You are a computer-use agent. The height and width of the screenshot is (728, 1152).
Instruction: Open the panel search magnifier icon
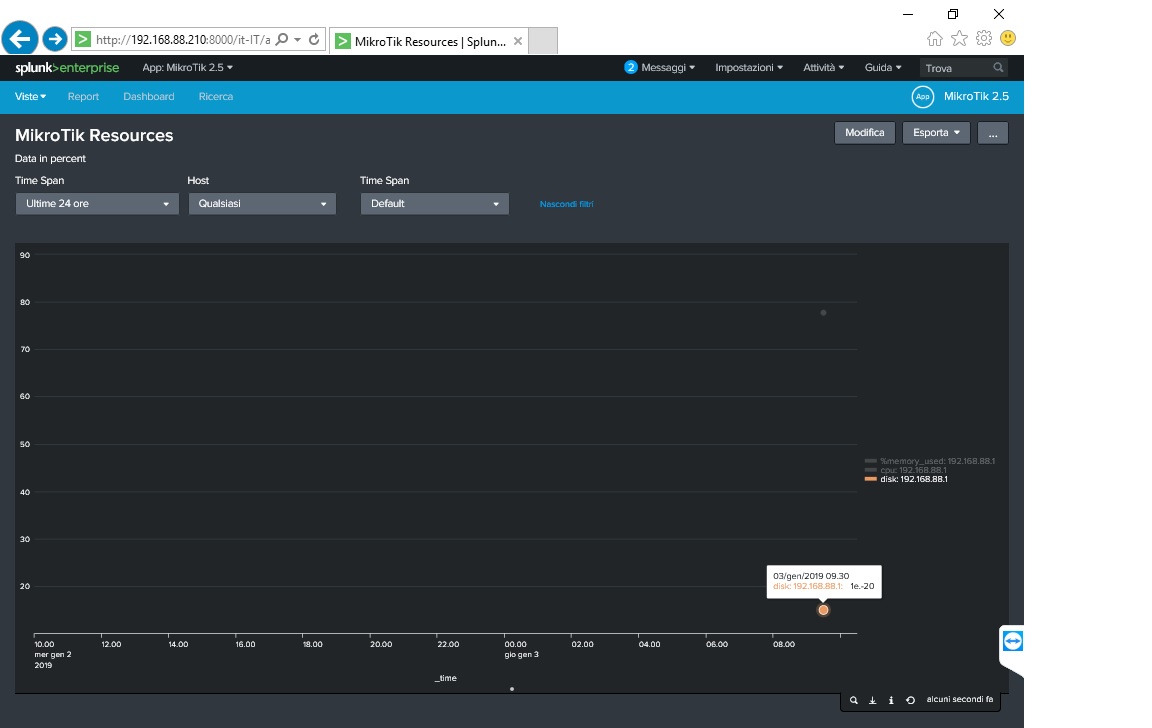click(854, 701)
